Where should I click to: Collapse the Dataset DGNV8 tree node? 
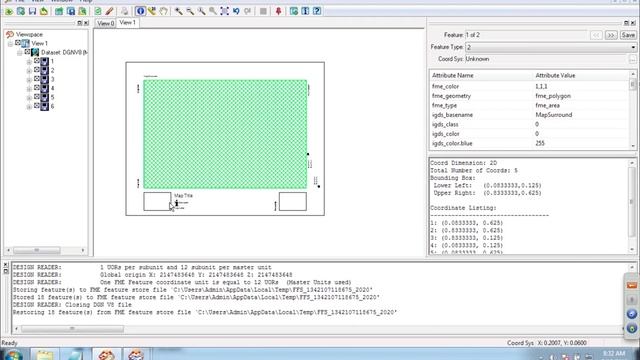coord(20,53)
